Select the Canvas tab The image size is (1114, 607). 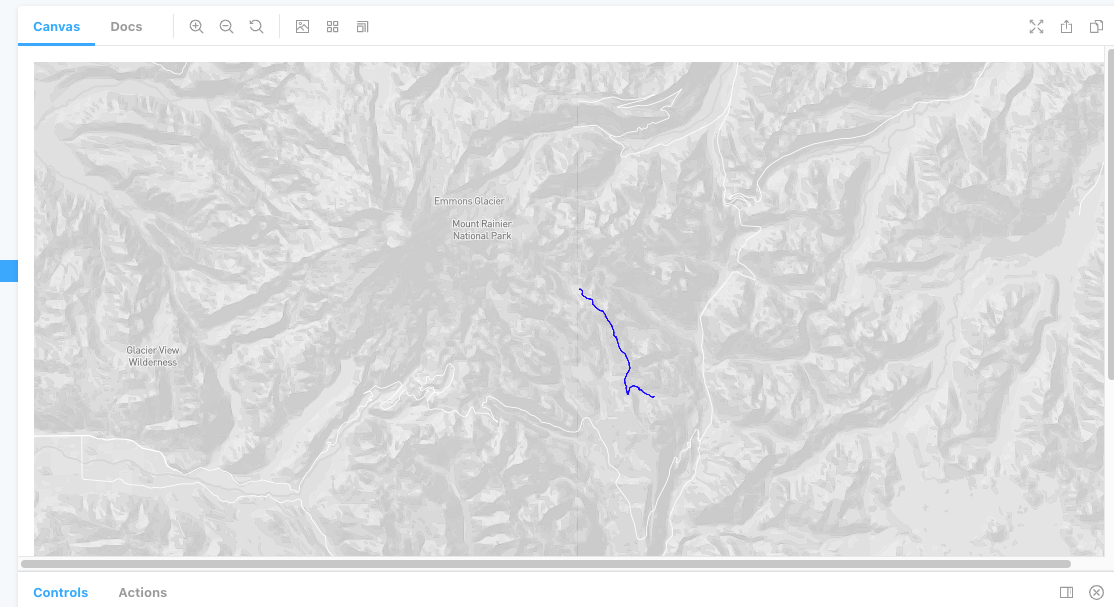[56, 27]
